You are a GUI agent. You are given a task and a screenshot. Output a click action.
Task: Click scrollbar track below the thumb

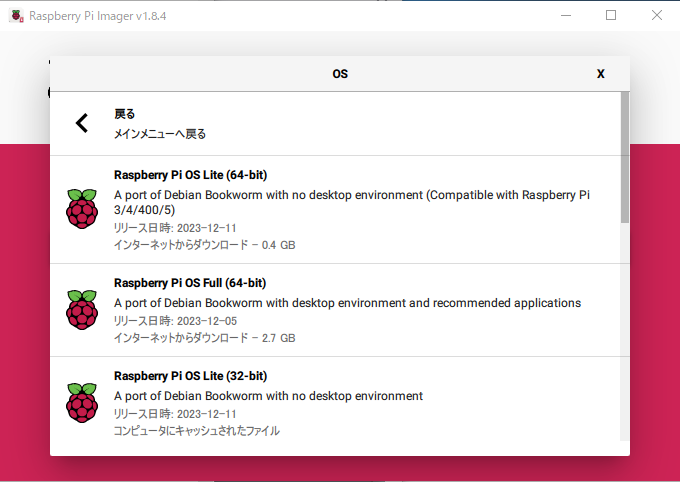624,332
